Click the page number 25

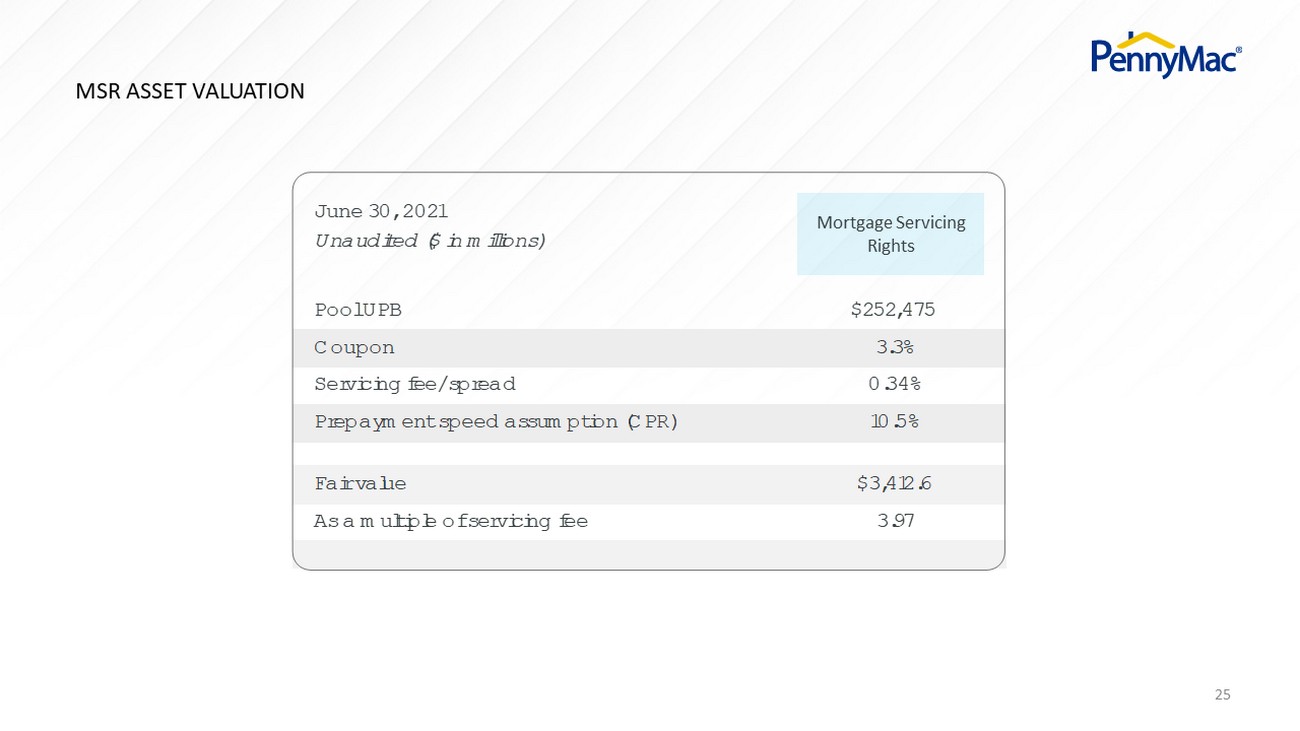[x=1222, y=694]
